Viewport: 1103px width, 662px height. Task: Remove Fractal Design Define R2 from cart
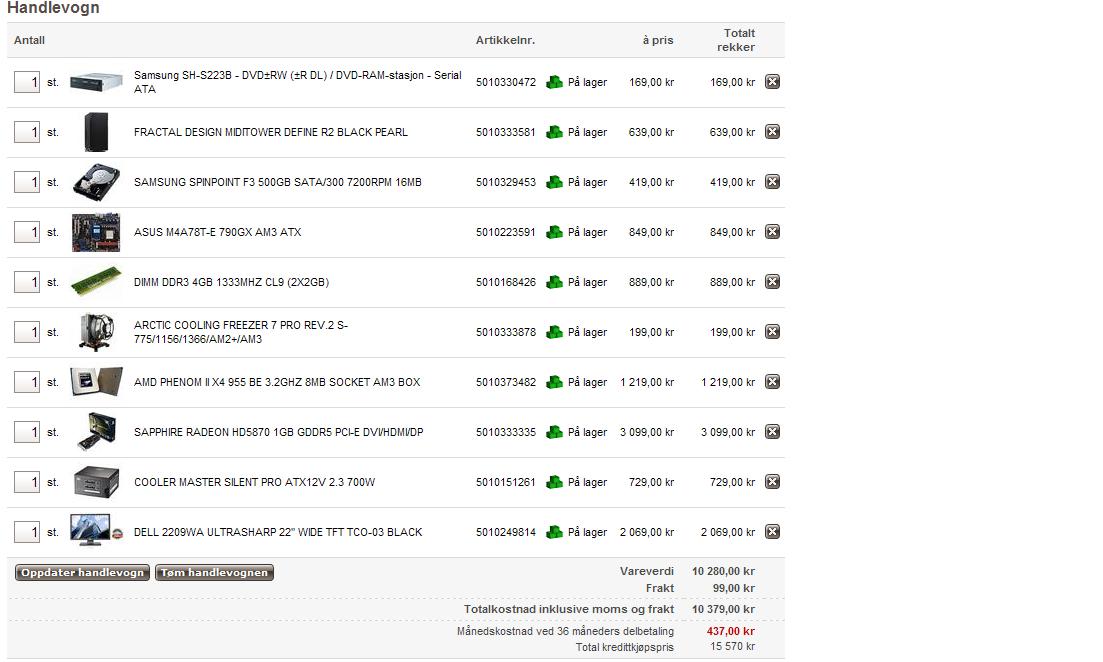772,132
